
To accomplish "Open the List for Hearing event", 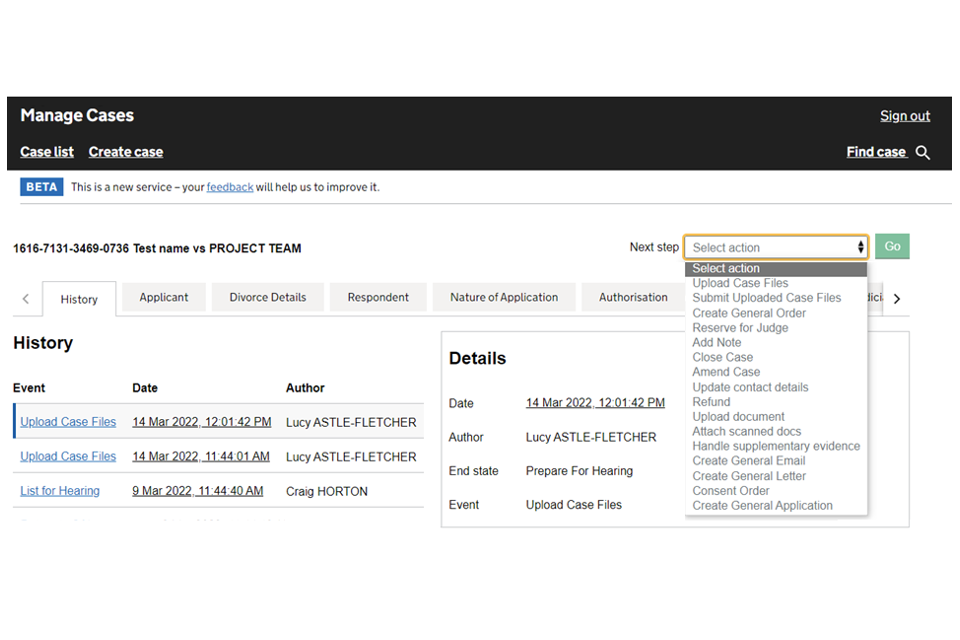I will click(60, 491).
